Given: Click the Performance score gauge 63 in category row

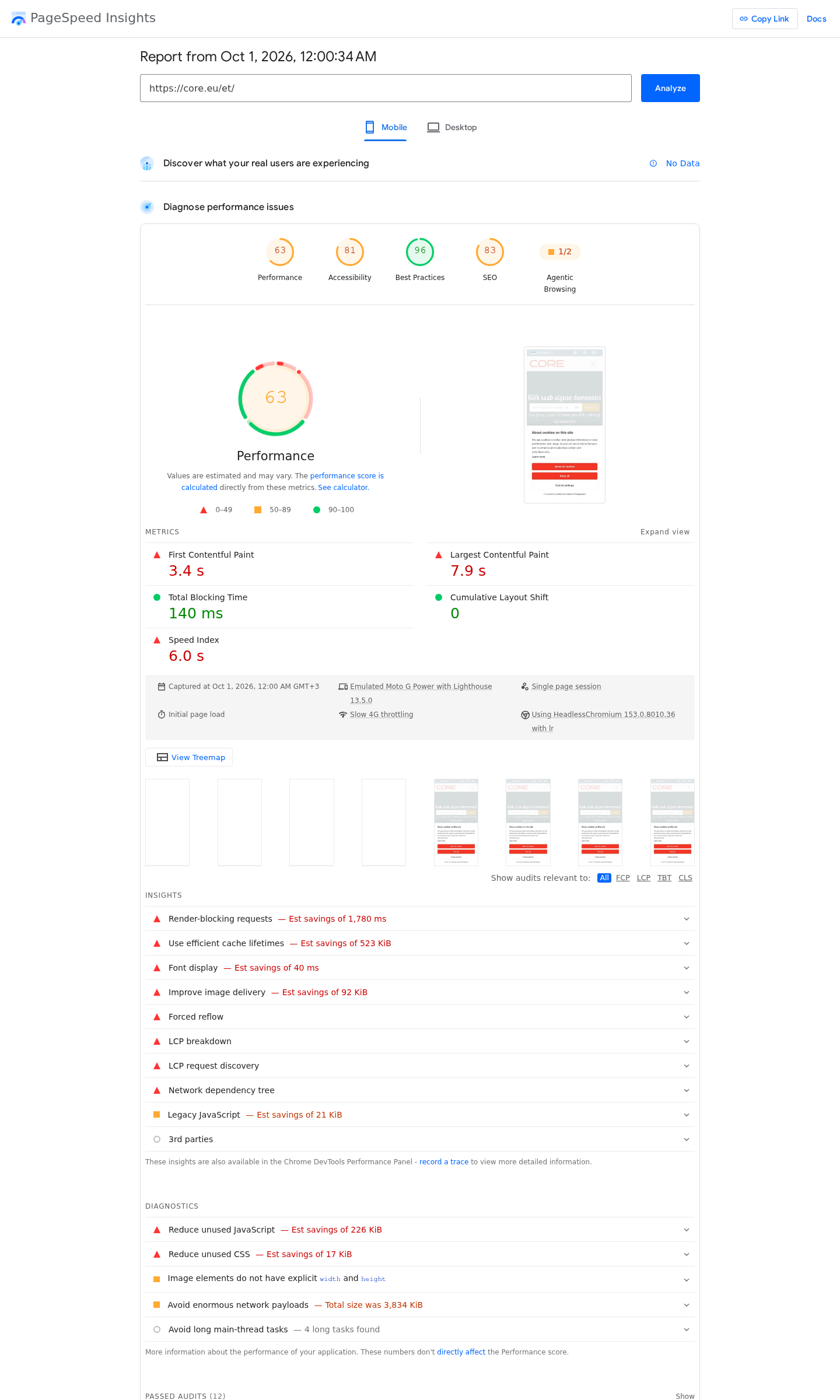Looking at the screenshot, I should coord(280,252).
